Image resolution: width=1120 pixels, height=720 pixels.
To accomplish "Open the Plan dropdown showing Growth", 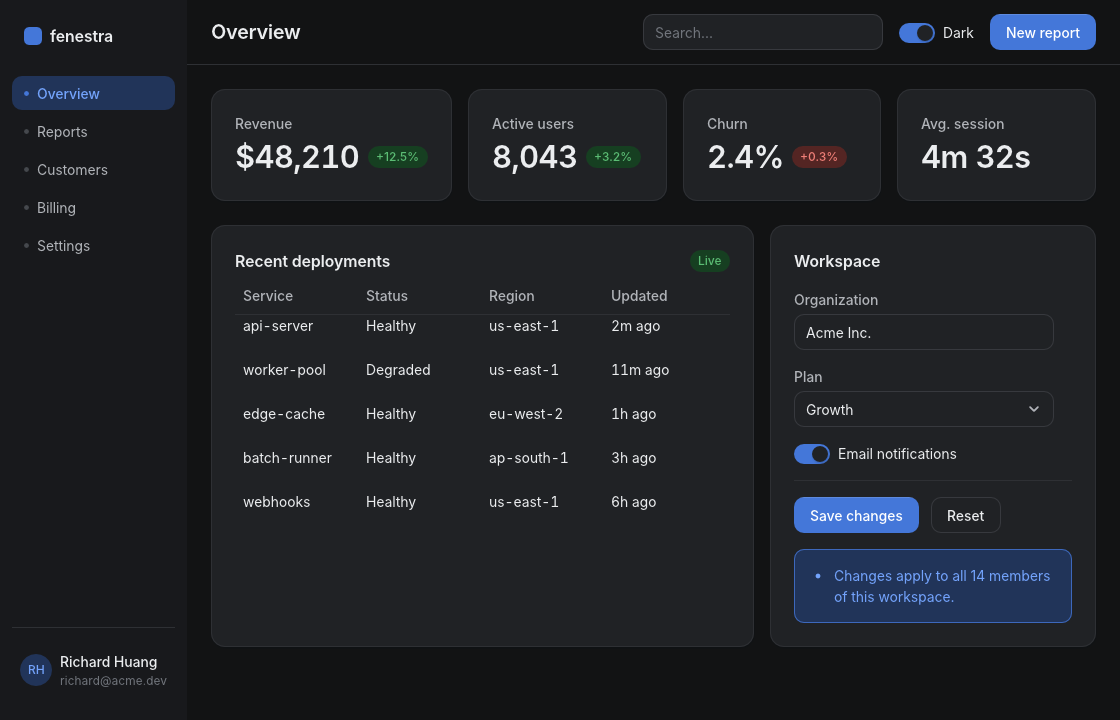I will (924, 409).
